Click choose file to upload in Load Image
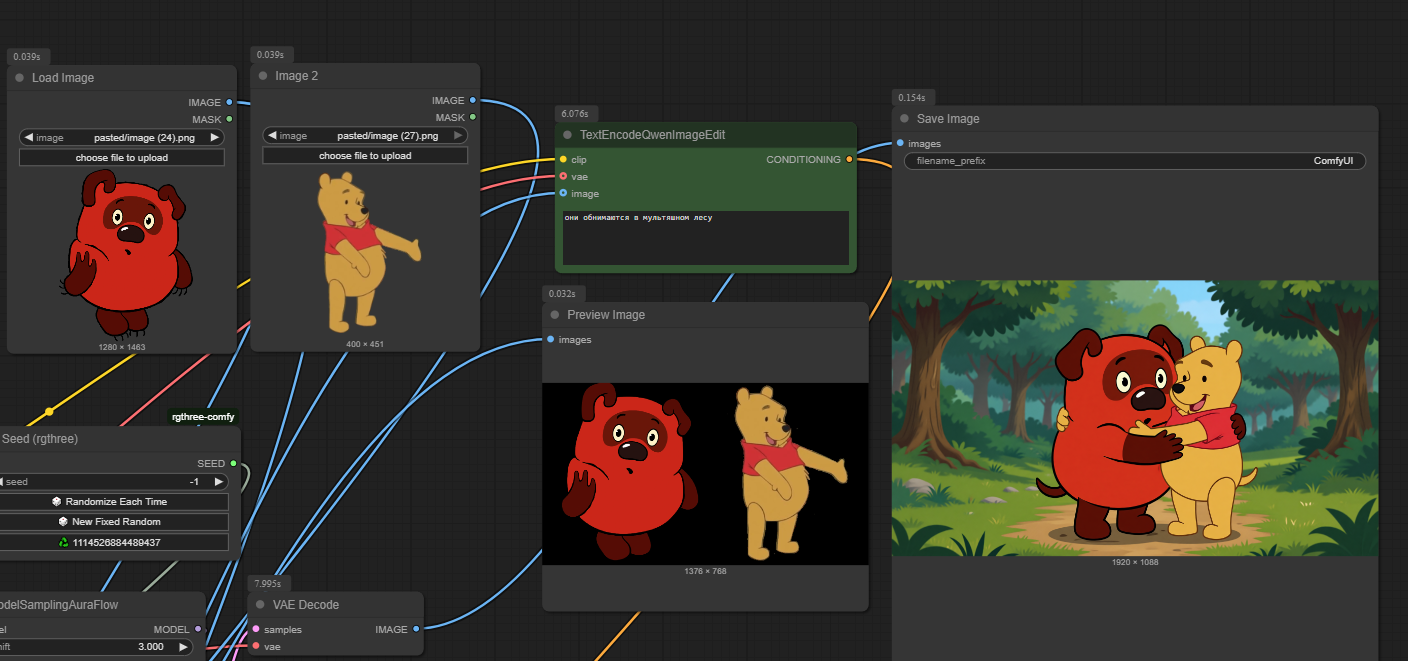1408x661 pixels. tap(122, 158)
